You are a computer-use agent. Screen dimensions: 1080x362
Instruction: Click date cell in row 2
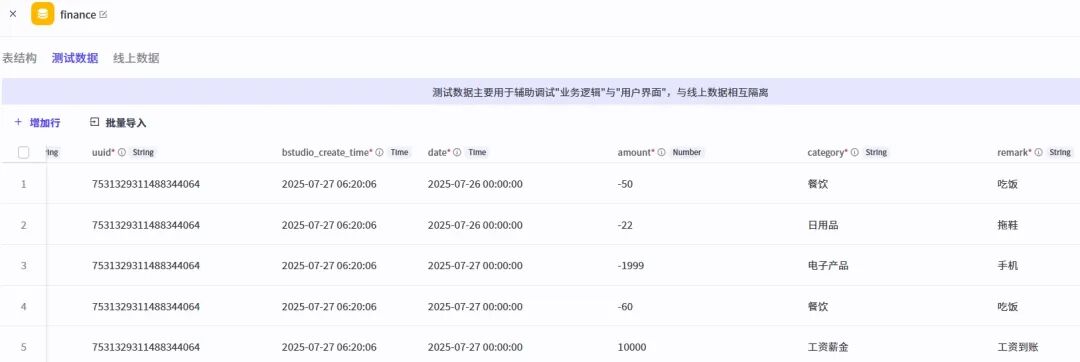point(475,225)
